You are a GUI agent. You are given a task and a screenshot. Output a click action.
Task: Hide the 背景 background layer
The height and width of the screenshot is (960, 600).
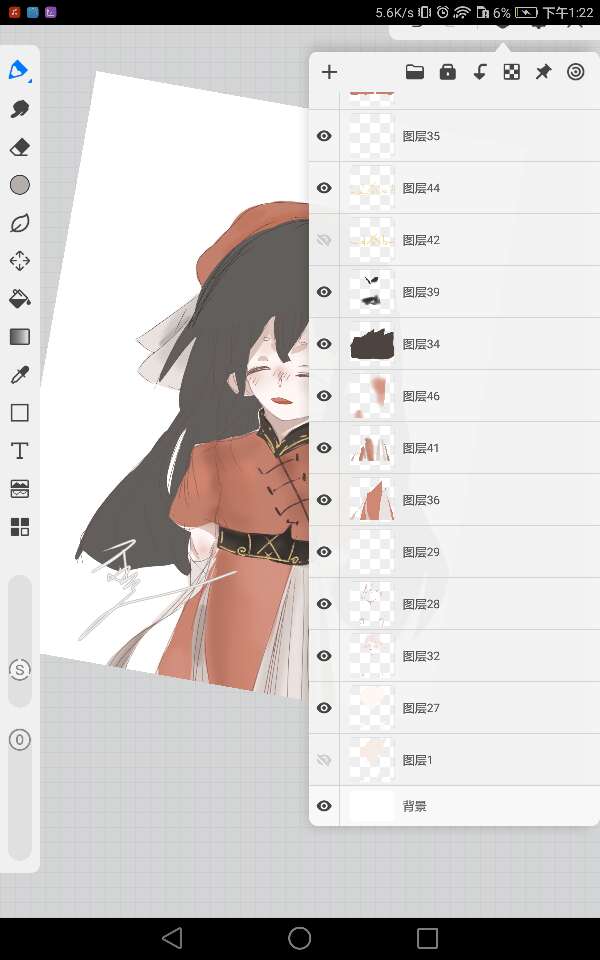[324, 806]
